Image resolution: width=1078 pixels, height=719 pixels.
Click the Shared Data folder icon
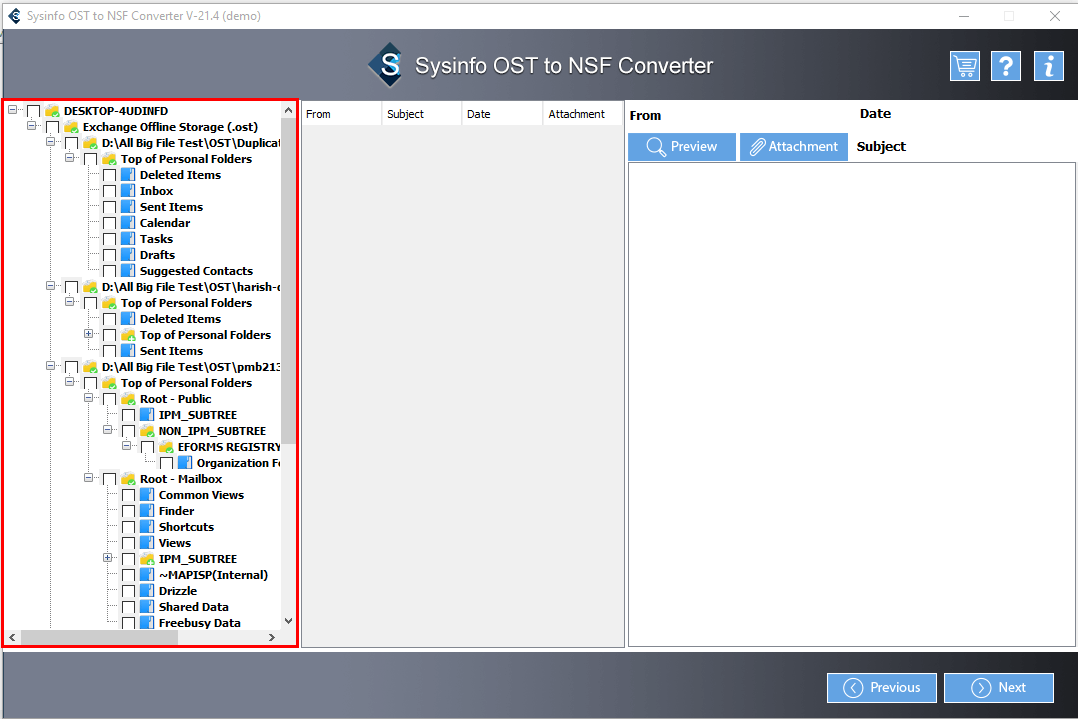click(147, 607)
